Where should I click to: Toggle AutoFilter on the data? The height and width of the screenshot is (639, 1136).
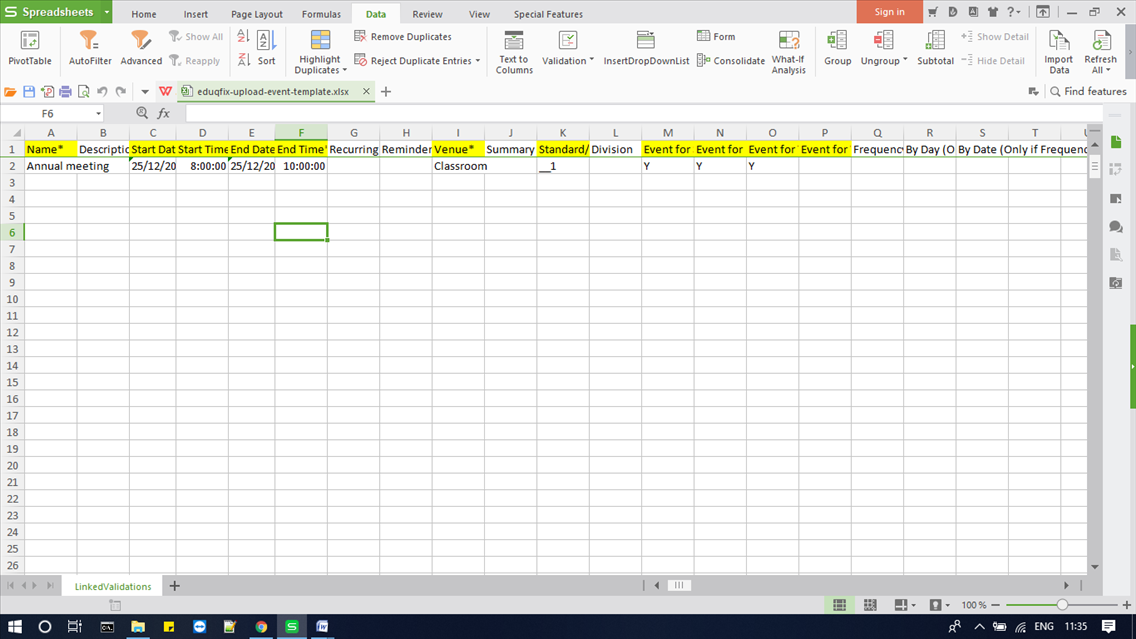coord(90,49)
